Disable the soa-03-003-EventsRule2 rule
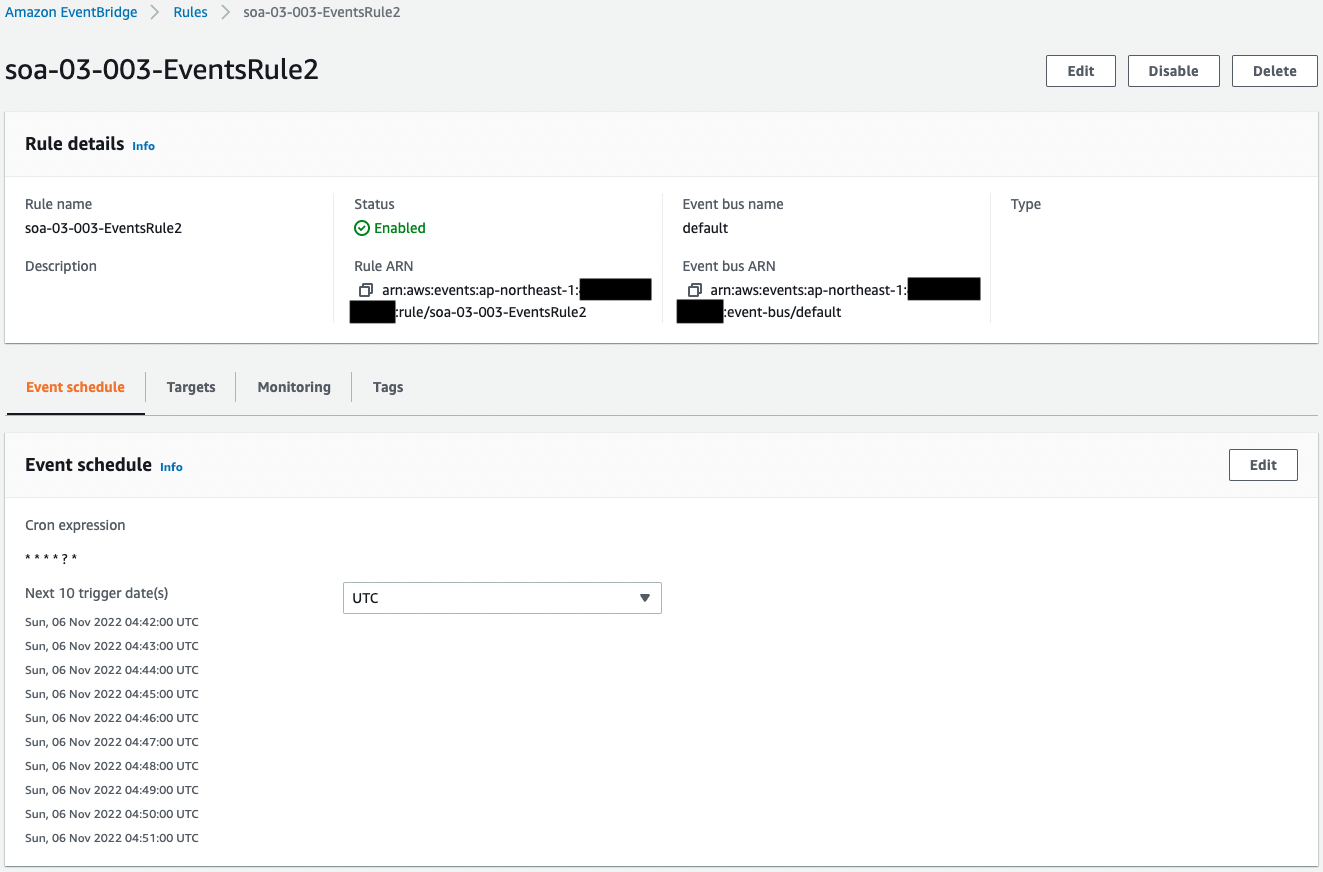1323x872 pixels. click(1173, 70)
